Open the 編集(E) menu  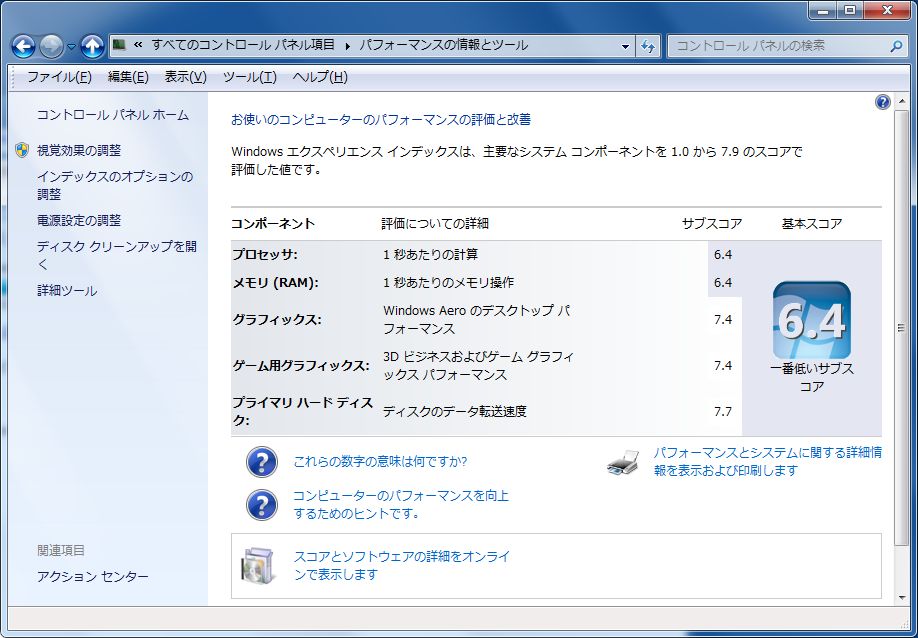point(128,77)
